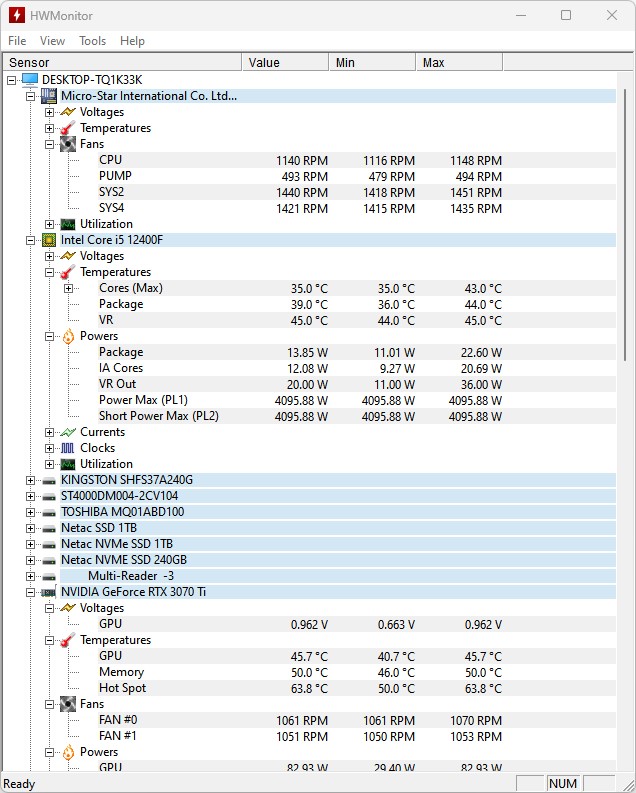Click the ST4000DM004-2CV104 drive icon
Viewport: 636px width, 793px height.
pos(49,497)
